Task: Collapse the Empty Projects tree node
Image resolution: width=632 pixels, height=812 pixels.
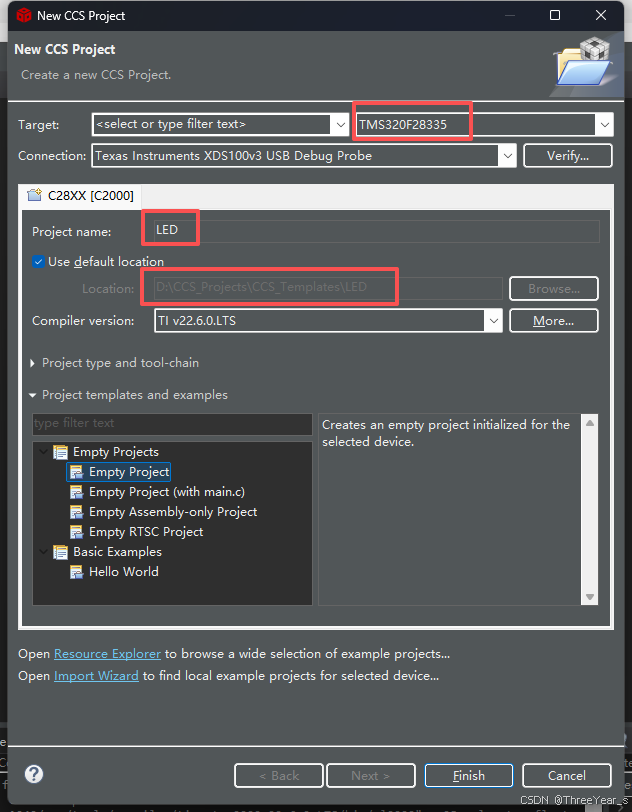Action: point(44,452)
